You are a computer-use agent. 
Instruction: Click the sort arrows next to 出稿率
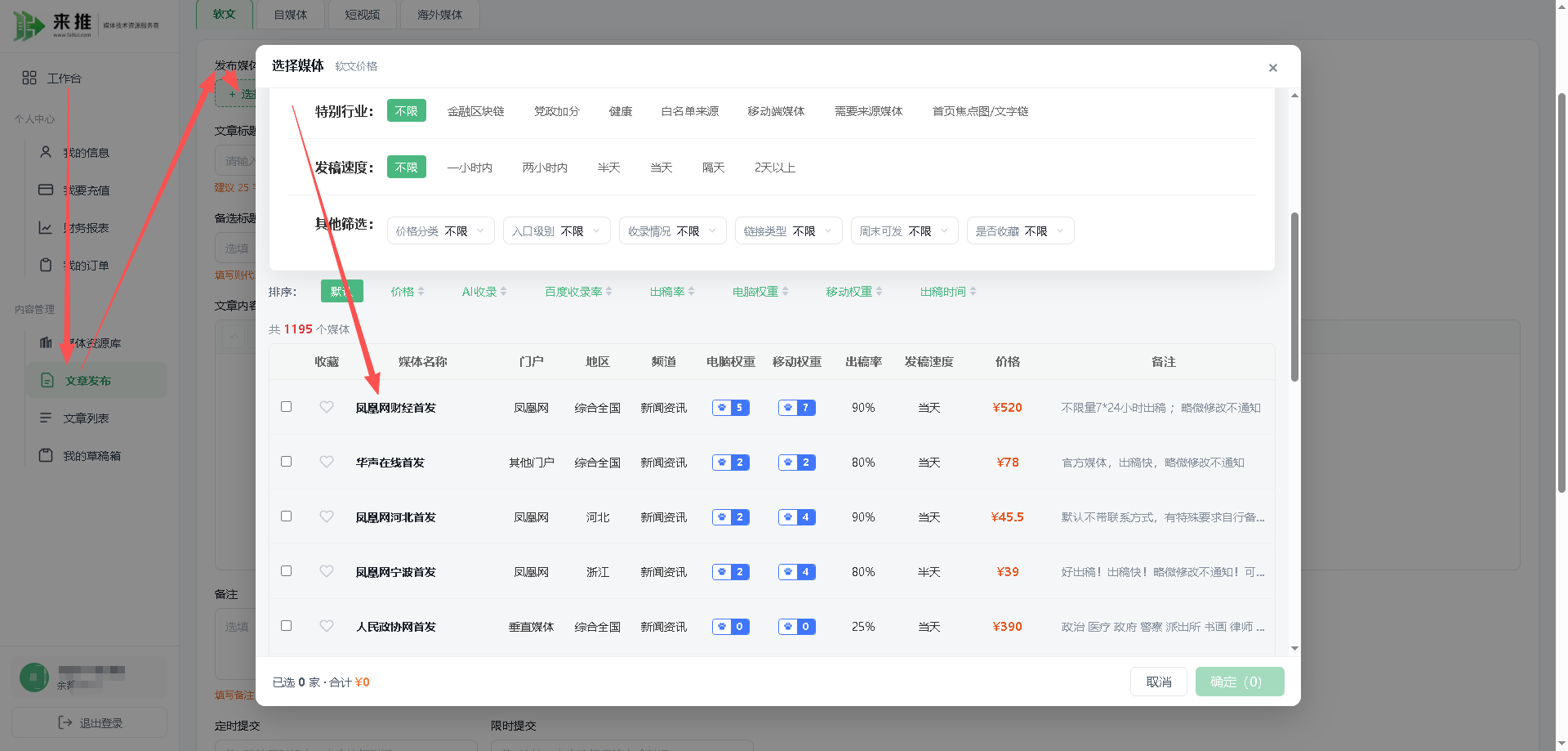coord(691,292)
